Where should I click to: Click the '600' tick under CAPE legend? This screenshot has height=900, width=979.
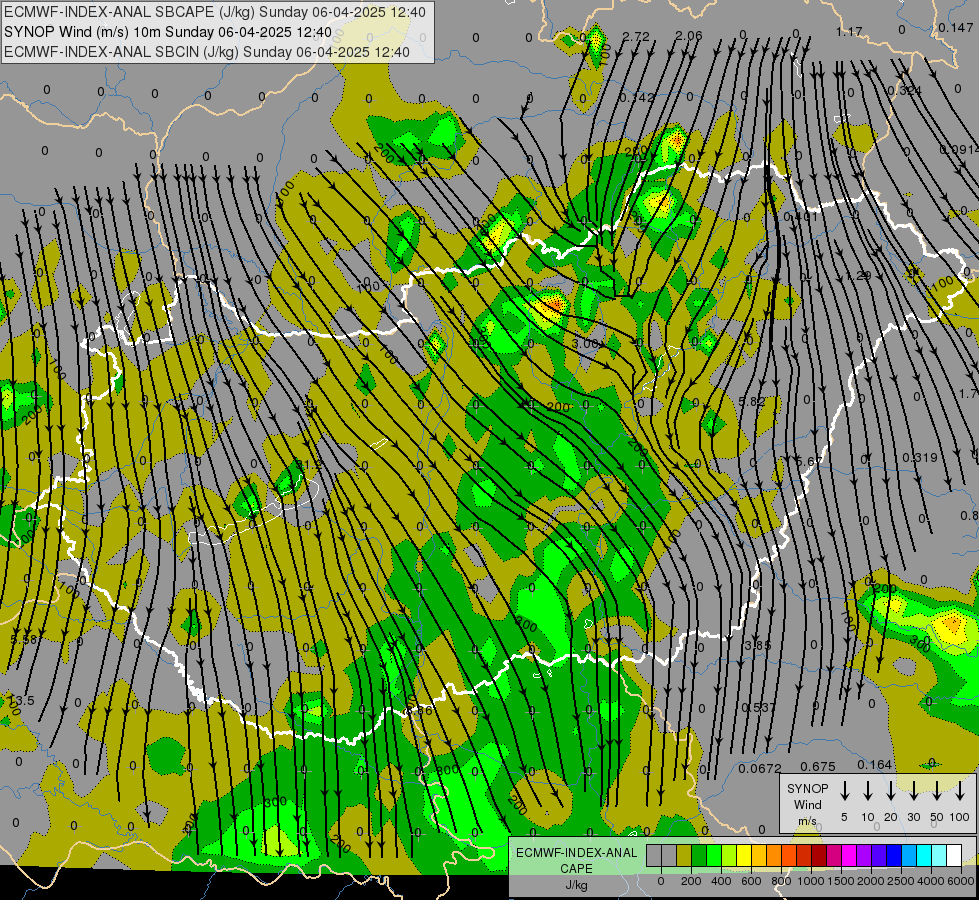click(751, 881)
